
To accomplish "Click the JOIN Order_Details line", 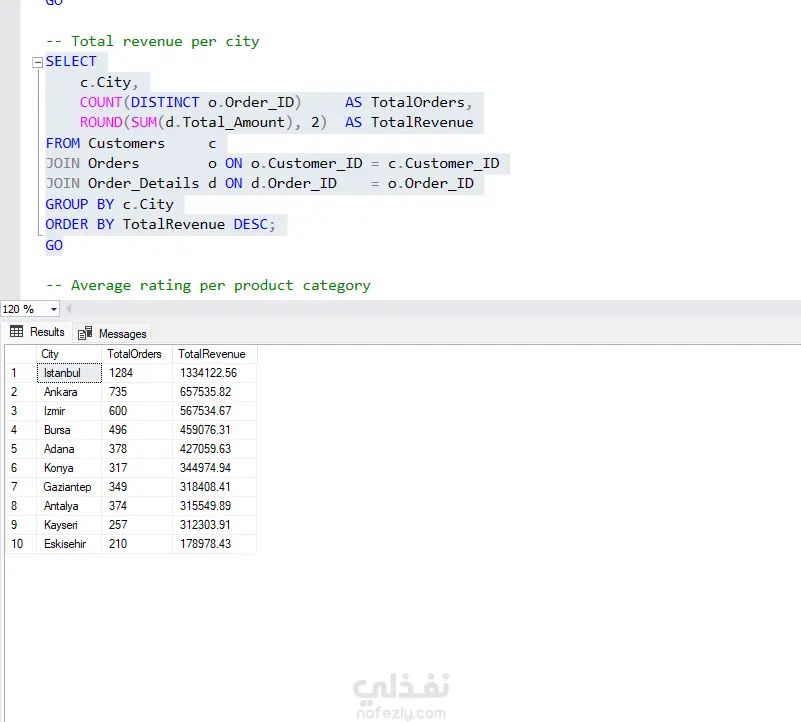I will click(260, 184).
